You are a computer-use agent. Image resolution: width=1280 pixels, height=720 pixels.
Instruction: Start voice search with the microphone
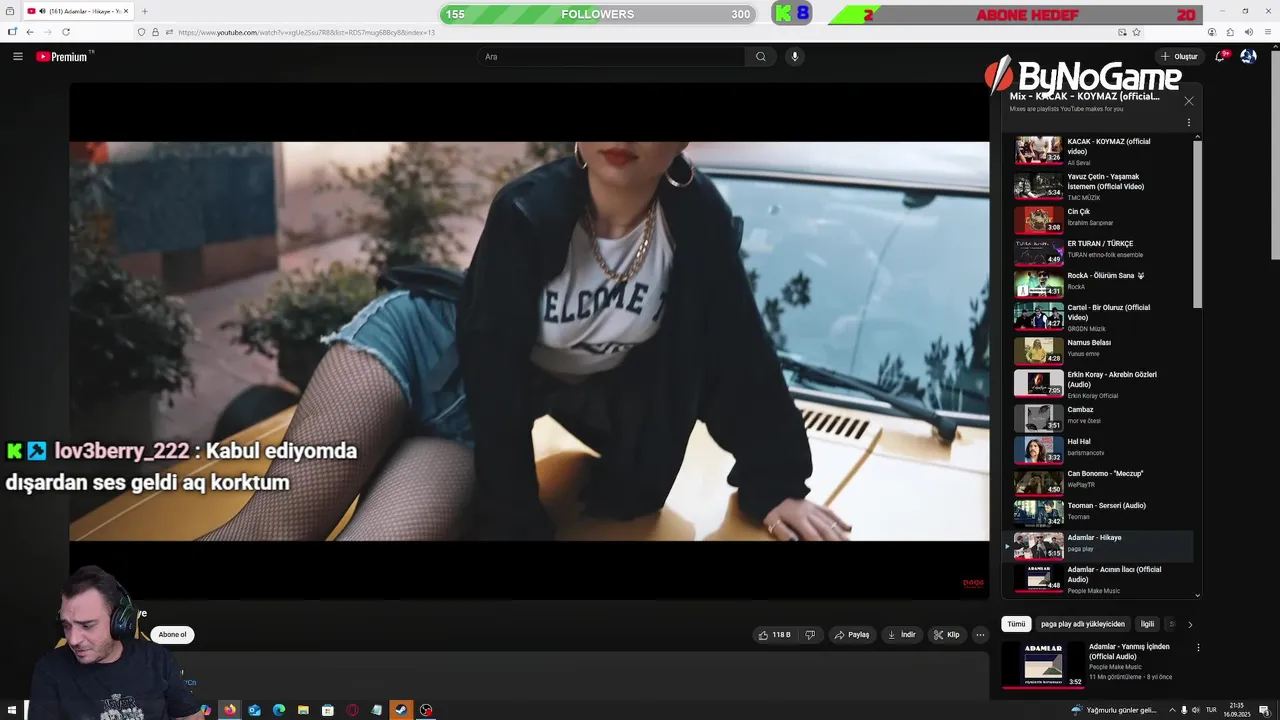pos(795,57)
